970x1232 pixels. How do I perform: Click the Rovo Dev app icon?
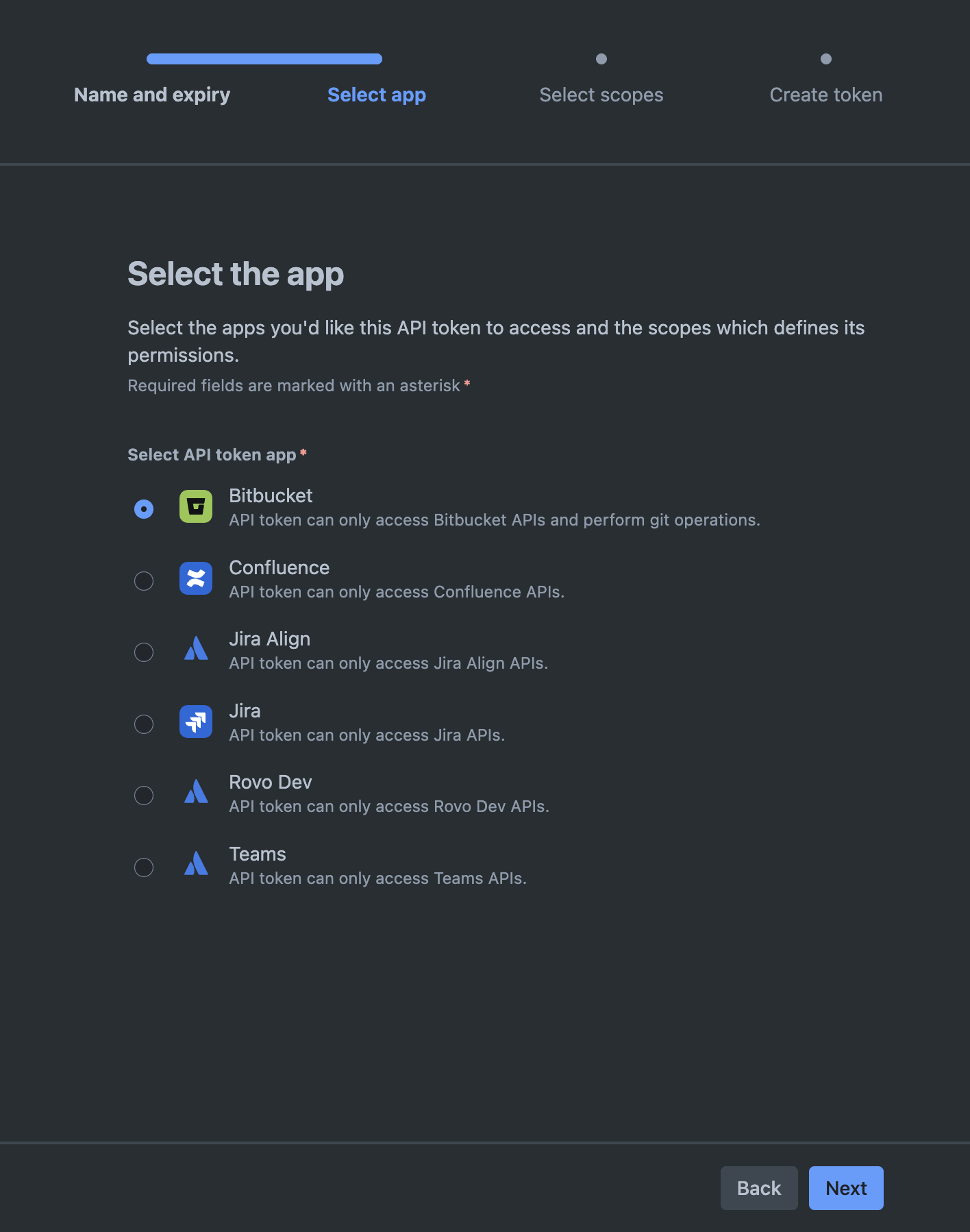pos(196,793)
